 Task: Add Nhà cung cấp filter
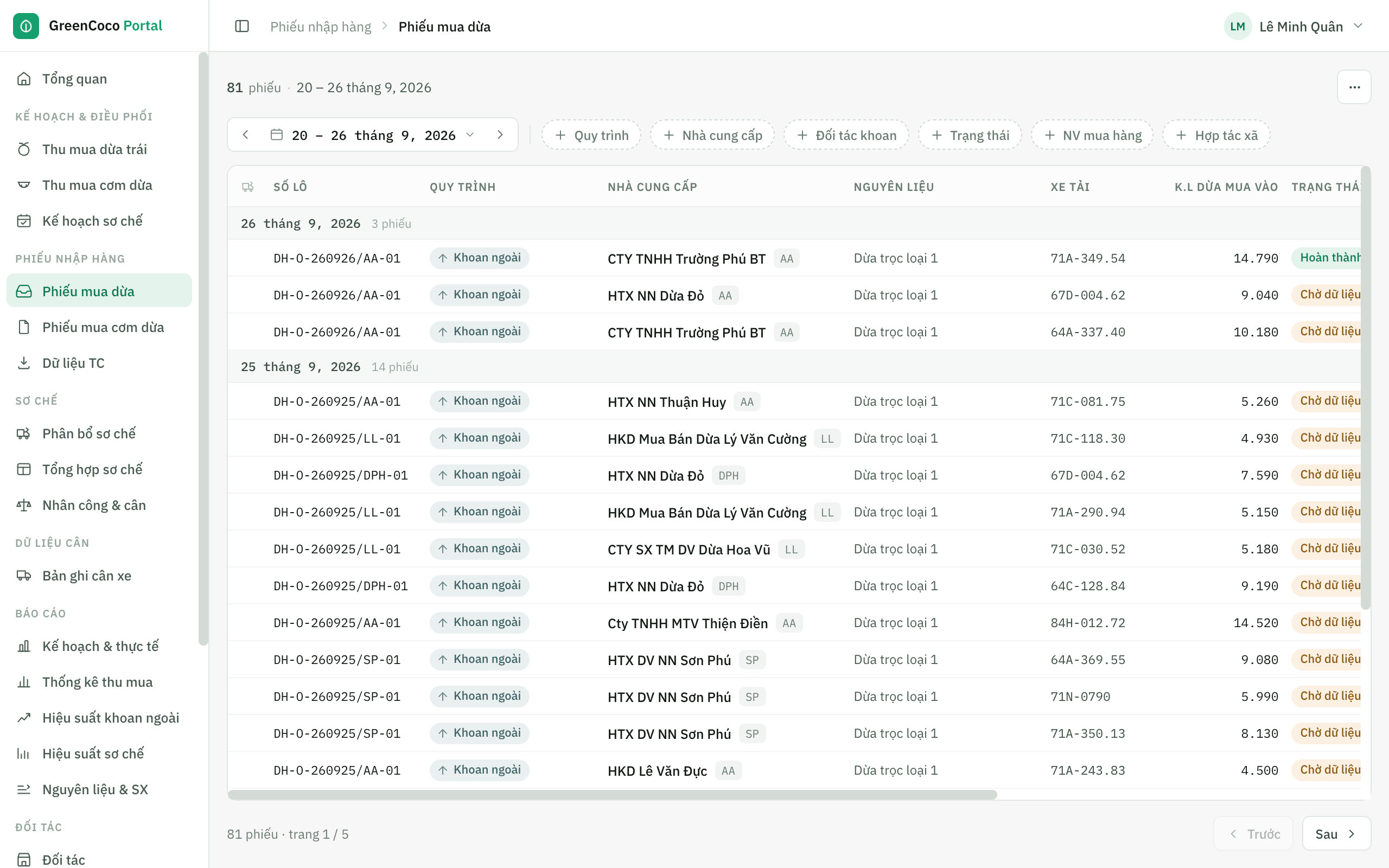point(712,135)
